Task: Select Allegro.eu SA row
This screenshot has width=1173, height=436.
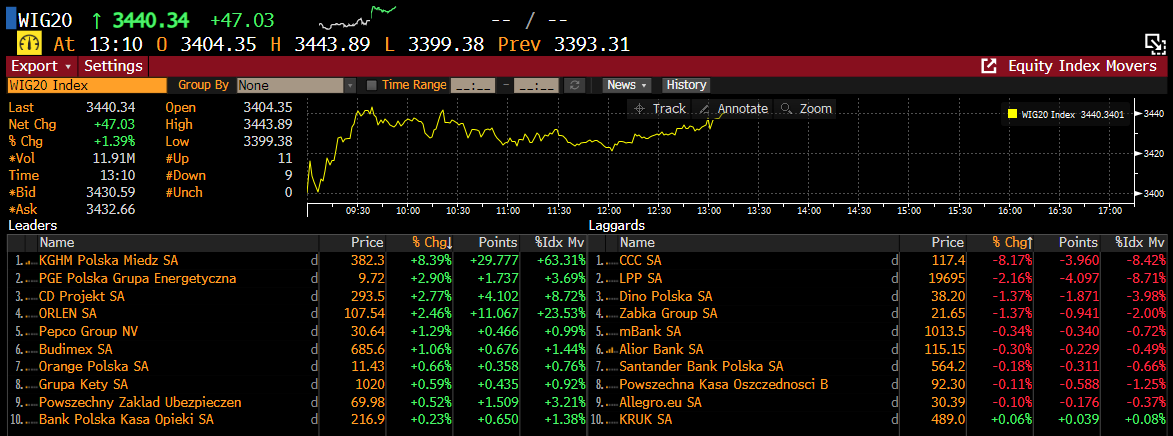Action: click(x=878, y=402)
